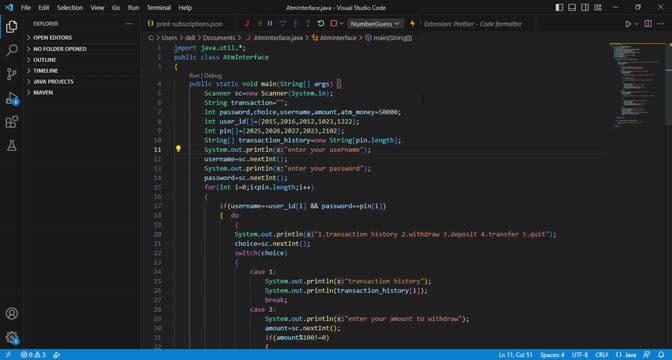672x360 pixels.
Task: Open the Go menu
Action: (116, 8)
